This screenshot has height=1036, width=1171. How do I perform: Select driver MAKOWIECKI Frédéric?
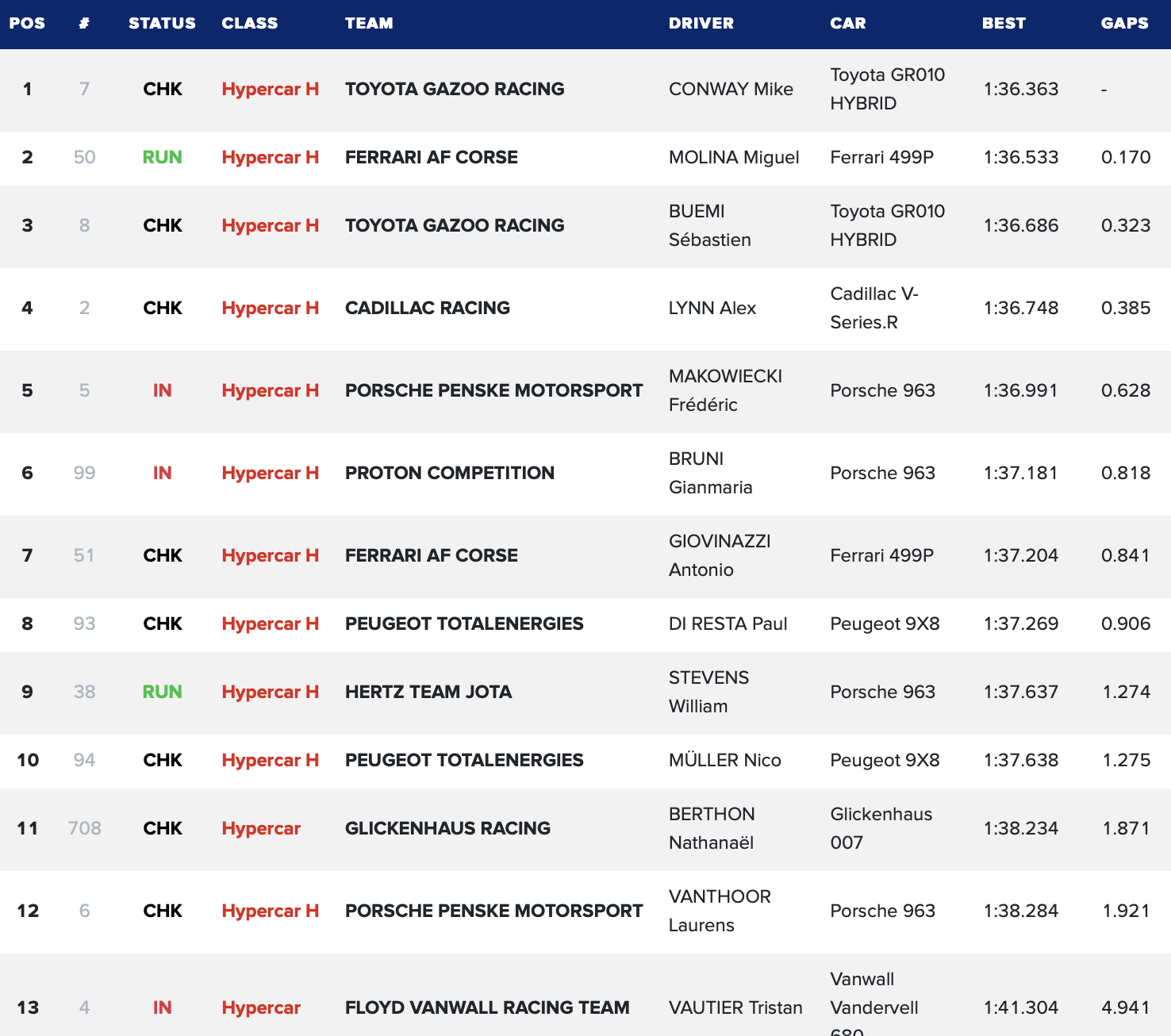725,390
